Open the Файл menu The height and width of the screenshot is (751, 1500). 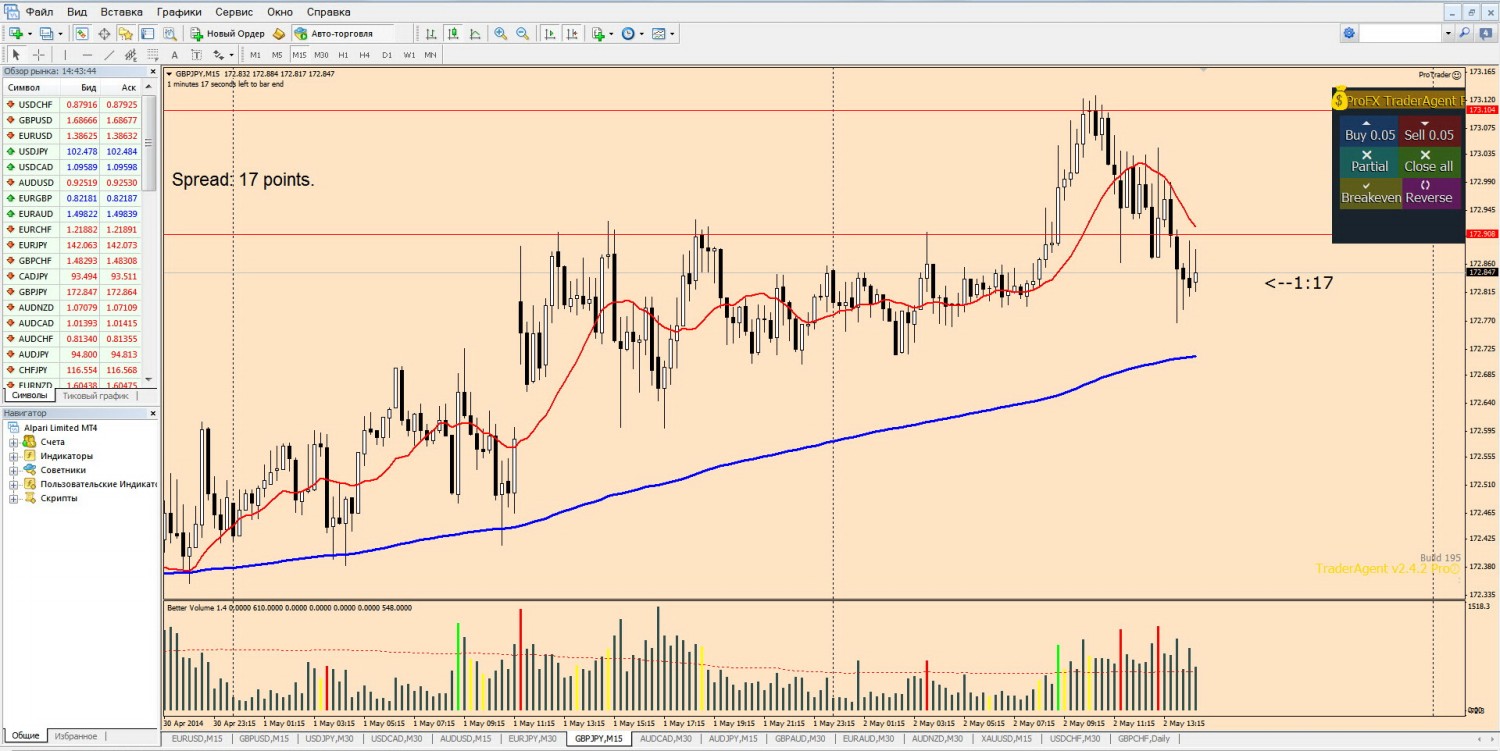tap(40, 12)
